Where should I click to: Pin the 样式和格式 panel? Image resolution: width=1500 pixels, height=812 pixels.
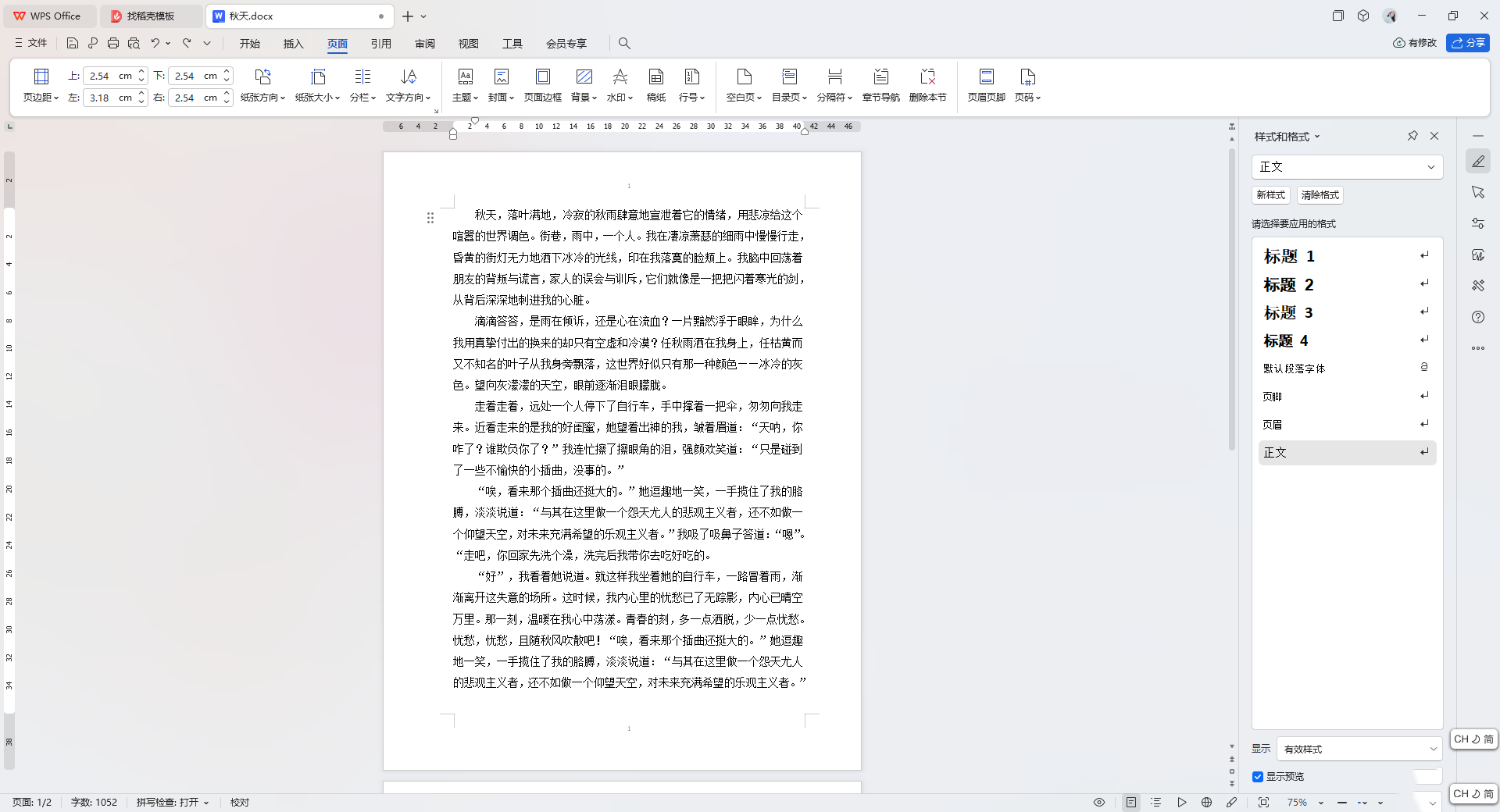pos(1412,136)
